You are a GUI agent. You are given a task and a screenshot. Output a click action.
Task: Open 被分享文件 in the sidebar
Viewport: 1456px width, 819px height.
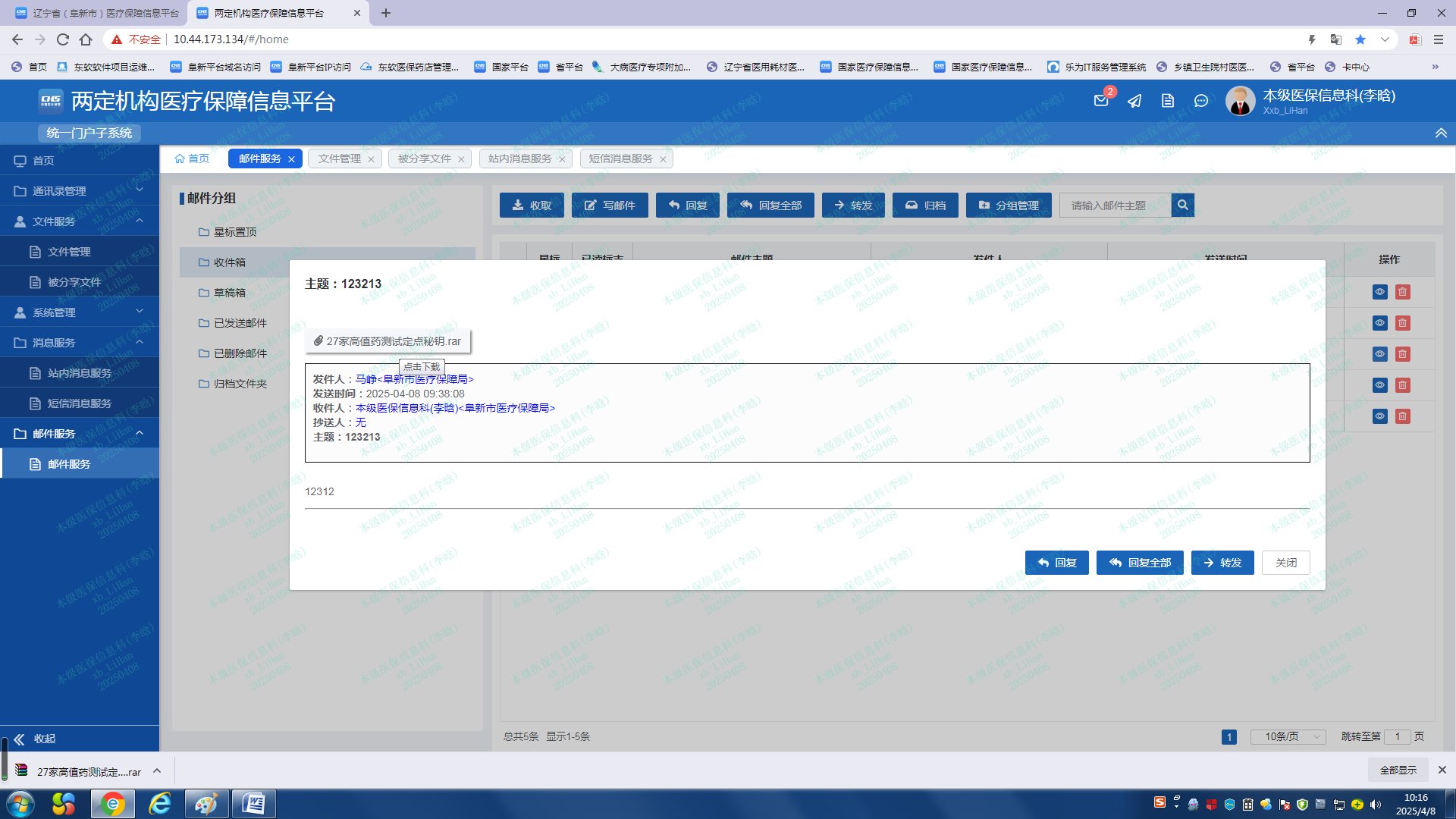click(x=80, y=281)
